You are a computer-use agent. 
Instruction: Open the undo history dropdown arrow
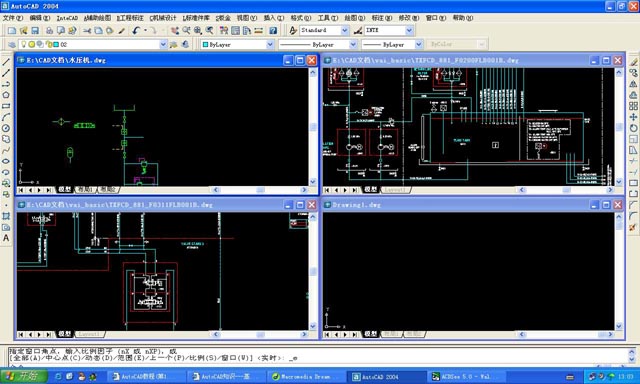pyautogui.click(x=145, y=31)
